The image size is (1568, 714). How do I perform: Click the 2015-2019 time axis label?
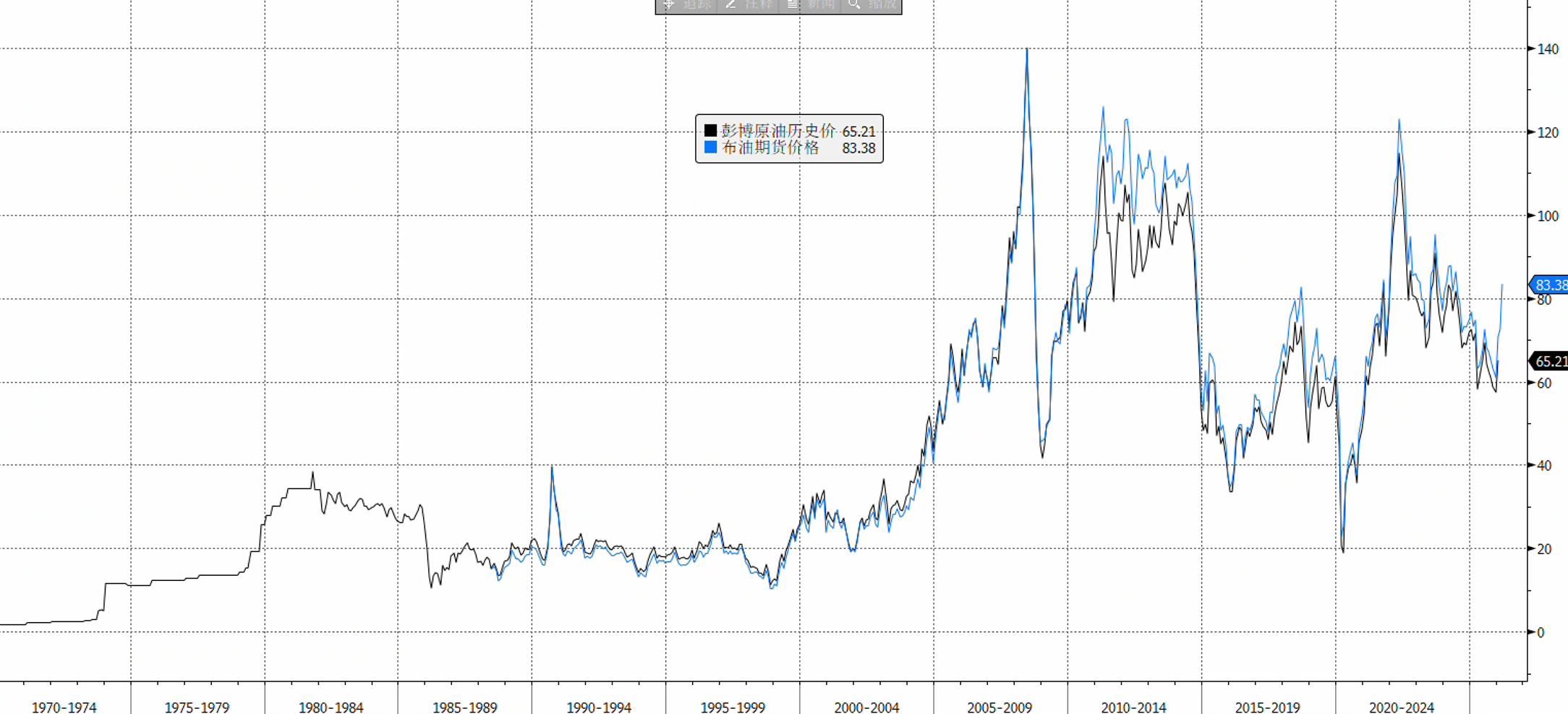(x=1267, y=707)
